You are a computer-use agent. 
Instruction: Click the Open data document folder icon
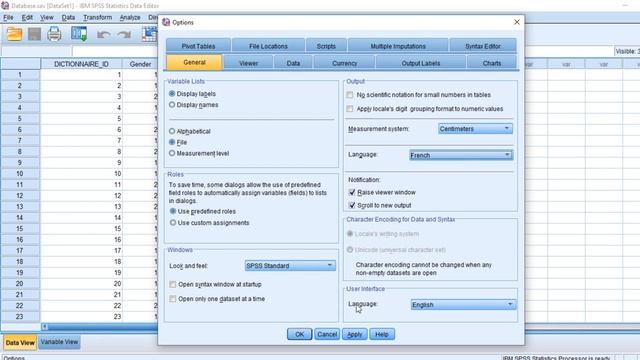[x=14, y=34]
